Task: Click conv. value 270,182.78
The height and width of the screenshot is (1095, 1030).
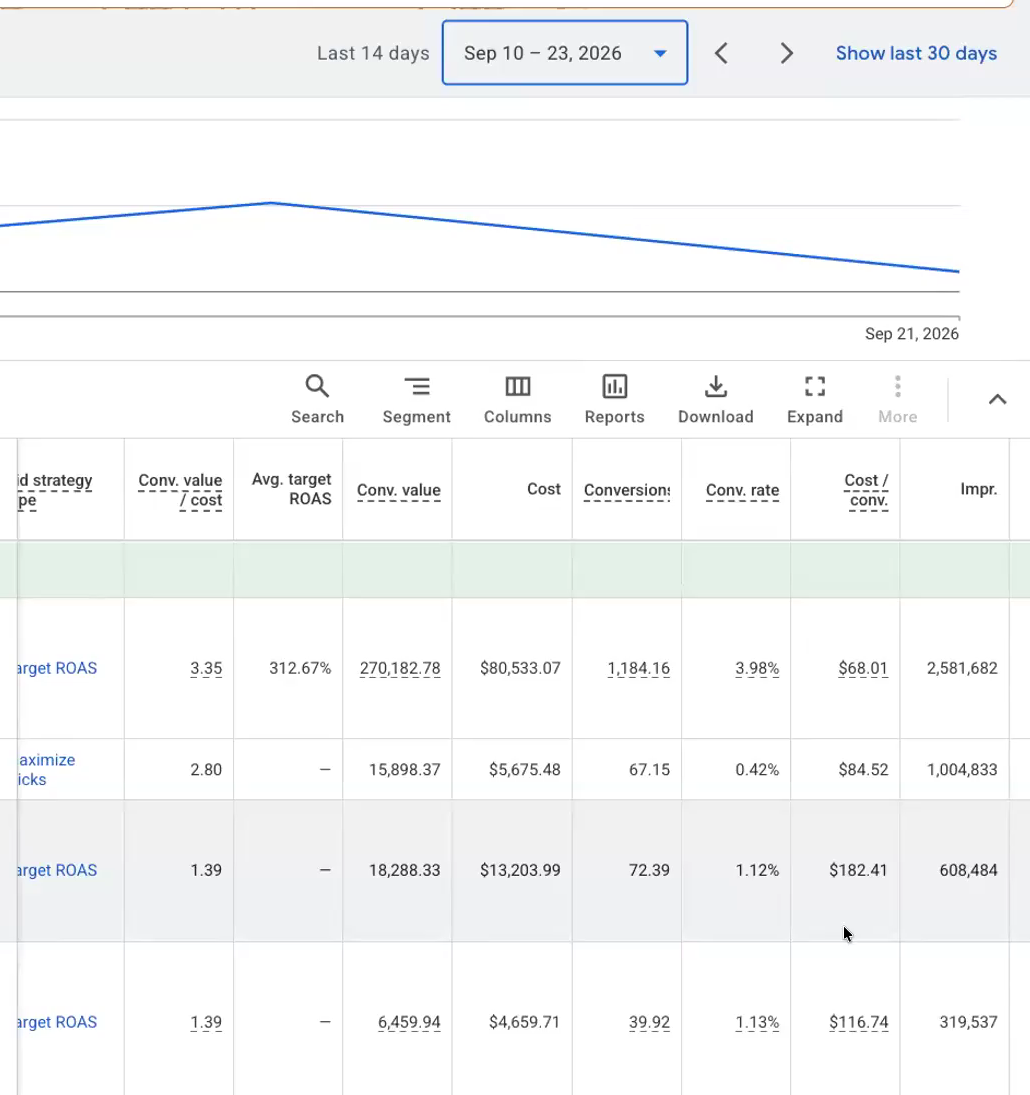Action: point(400,668)
